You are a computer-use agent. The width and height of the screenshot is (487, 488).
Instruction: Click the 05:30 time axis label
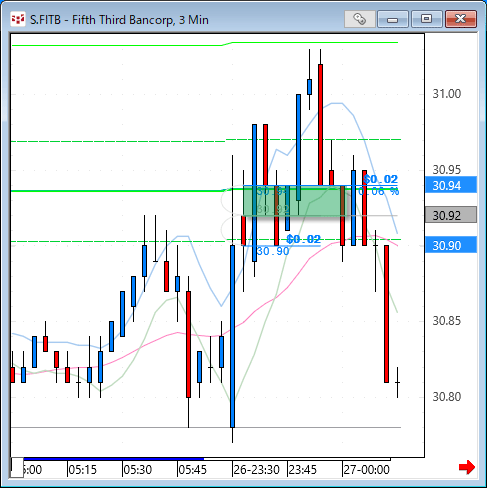click(x=138, y=470)
